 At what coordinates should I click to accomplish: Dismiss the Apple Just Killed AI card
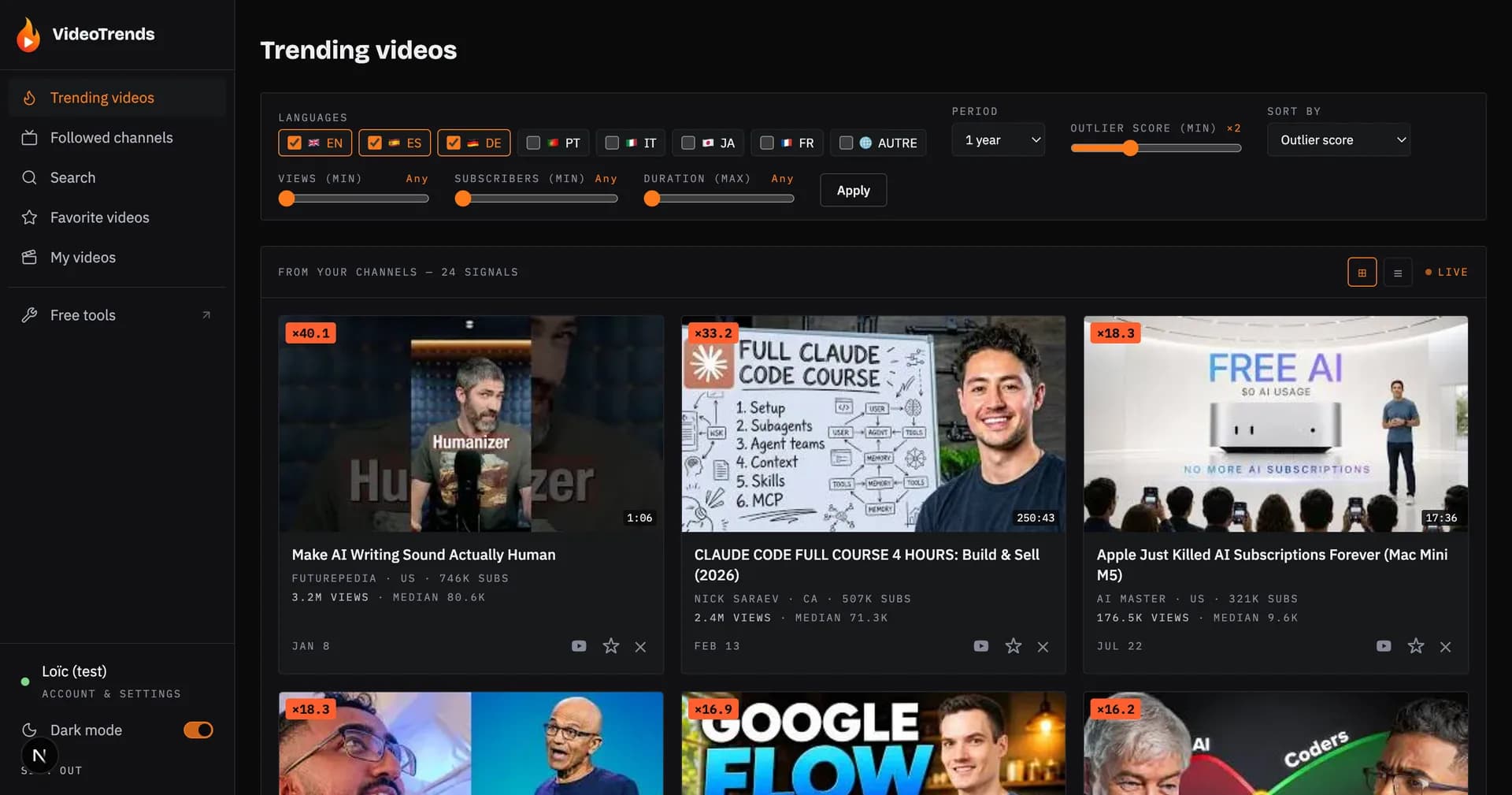(1445, 647)
